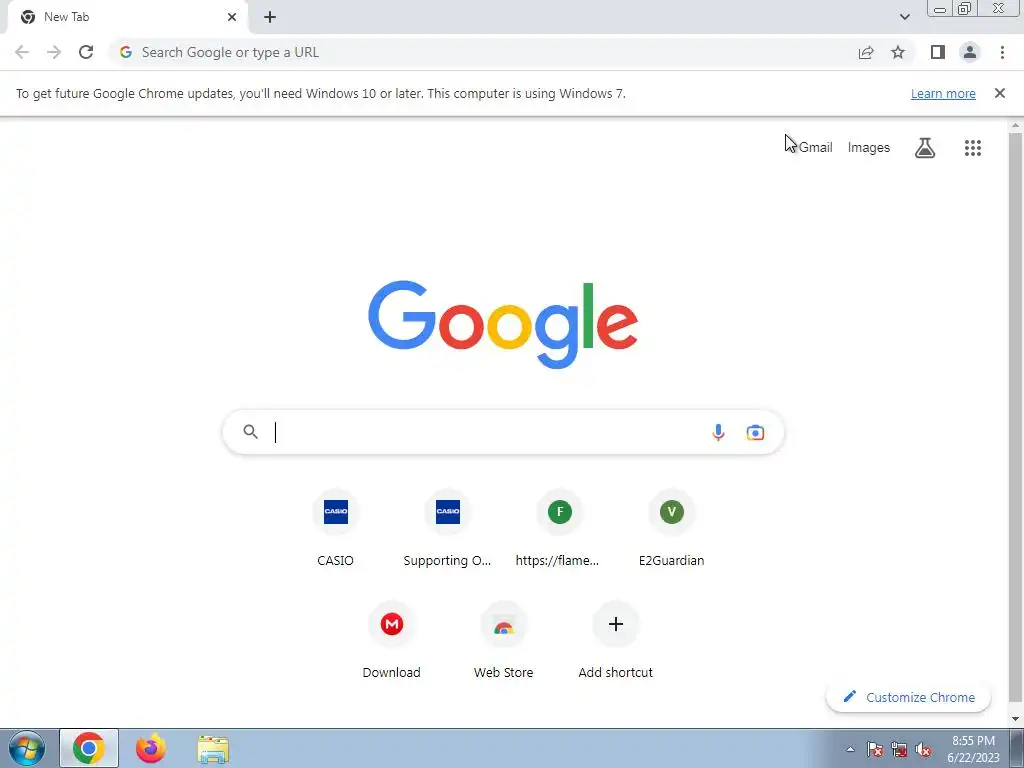Dismiss the Windows 7 update infobar

click(x=999, y=93)
